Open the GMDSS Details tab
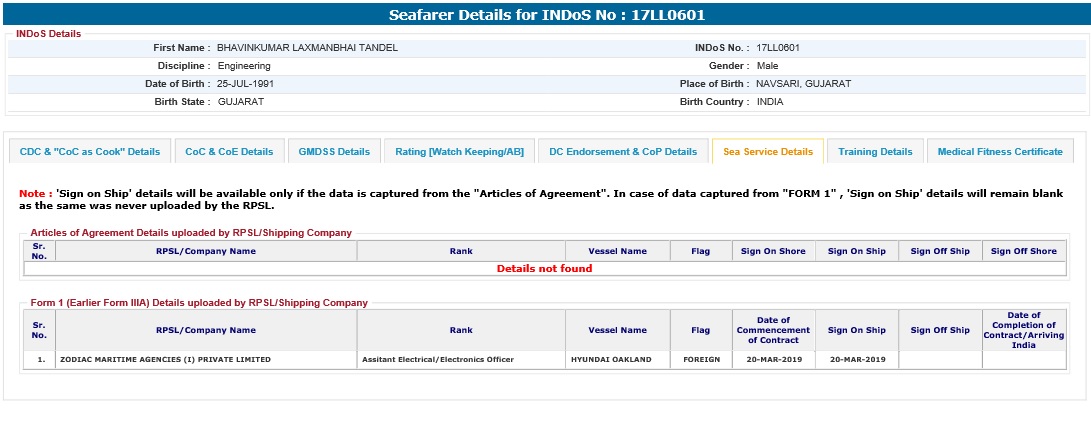 pos(334,152)
